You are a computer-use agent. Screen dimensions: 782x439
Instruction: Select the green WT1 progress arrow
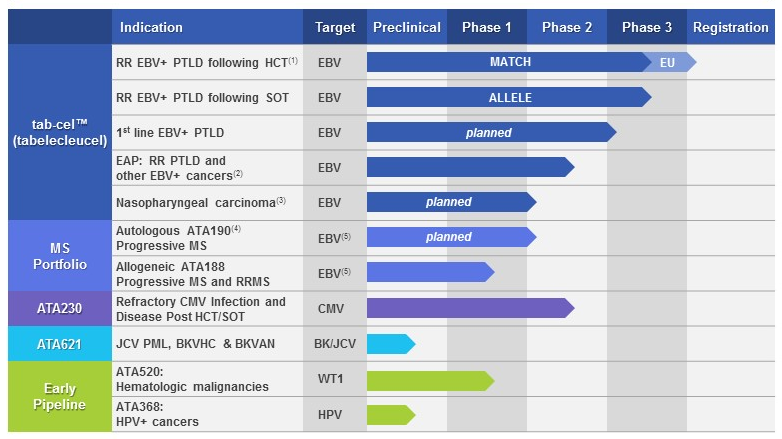[430, 381]
